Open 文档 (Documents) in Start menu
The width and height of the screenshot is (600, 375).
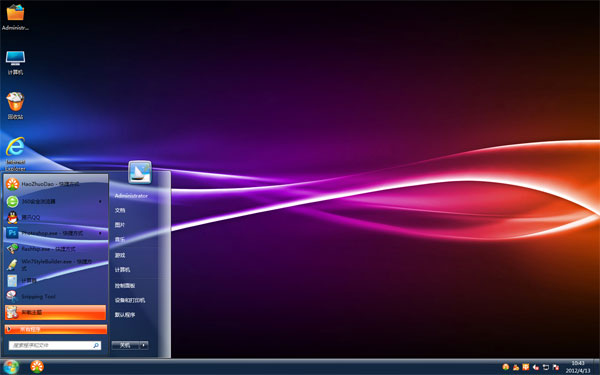point(120,210)
